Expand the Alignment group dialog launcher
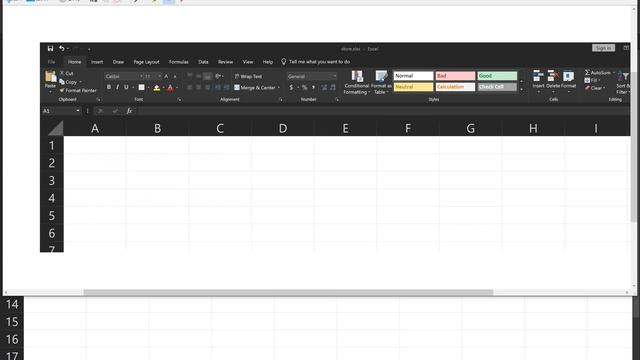The width and height of the screenshot is (640, 360). [280, 100]
